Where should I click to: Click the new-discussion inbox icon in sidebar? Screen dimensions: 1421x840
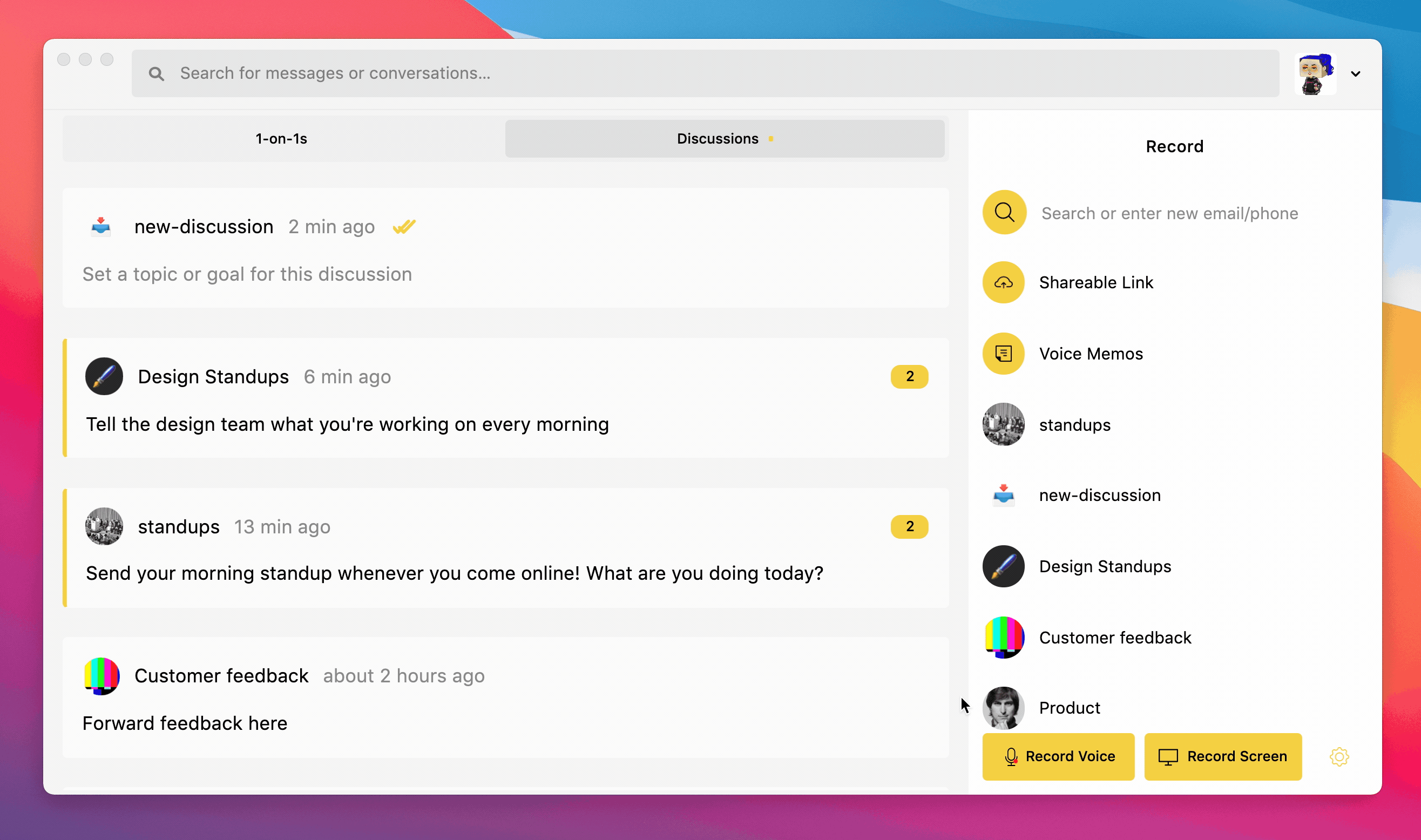1003,495
